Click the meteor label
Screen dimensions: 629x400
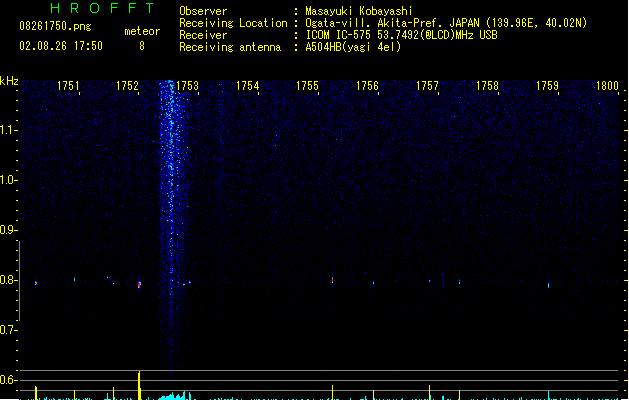pos(142,31)
